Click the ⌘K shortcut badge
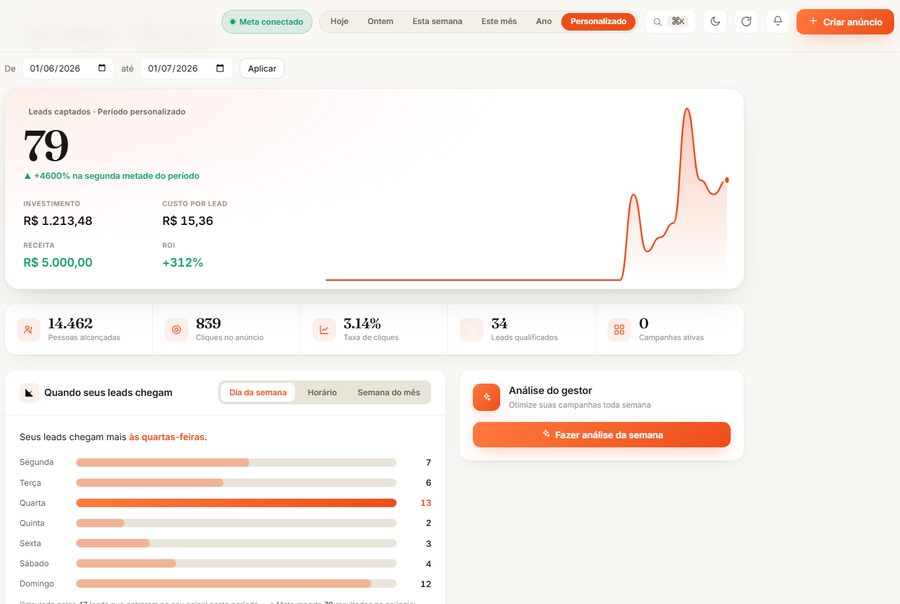 click(x=678, y=21)
